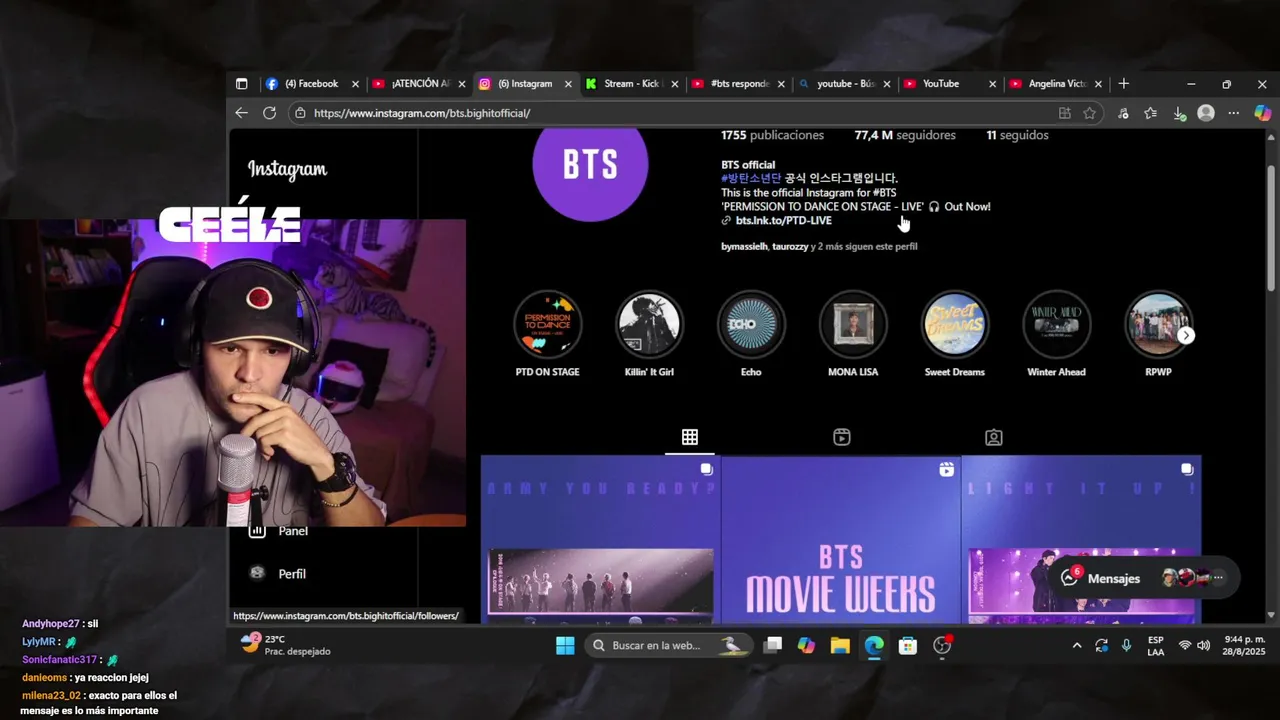The image size is (1280, 720).
Task: Open the Windows Start menu
Action: (565, 646)
